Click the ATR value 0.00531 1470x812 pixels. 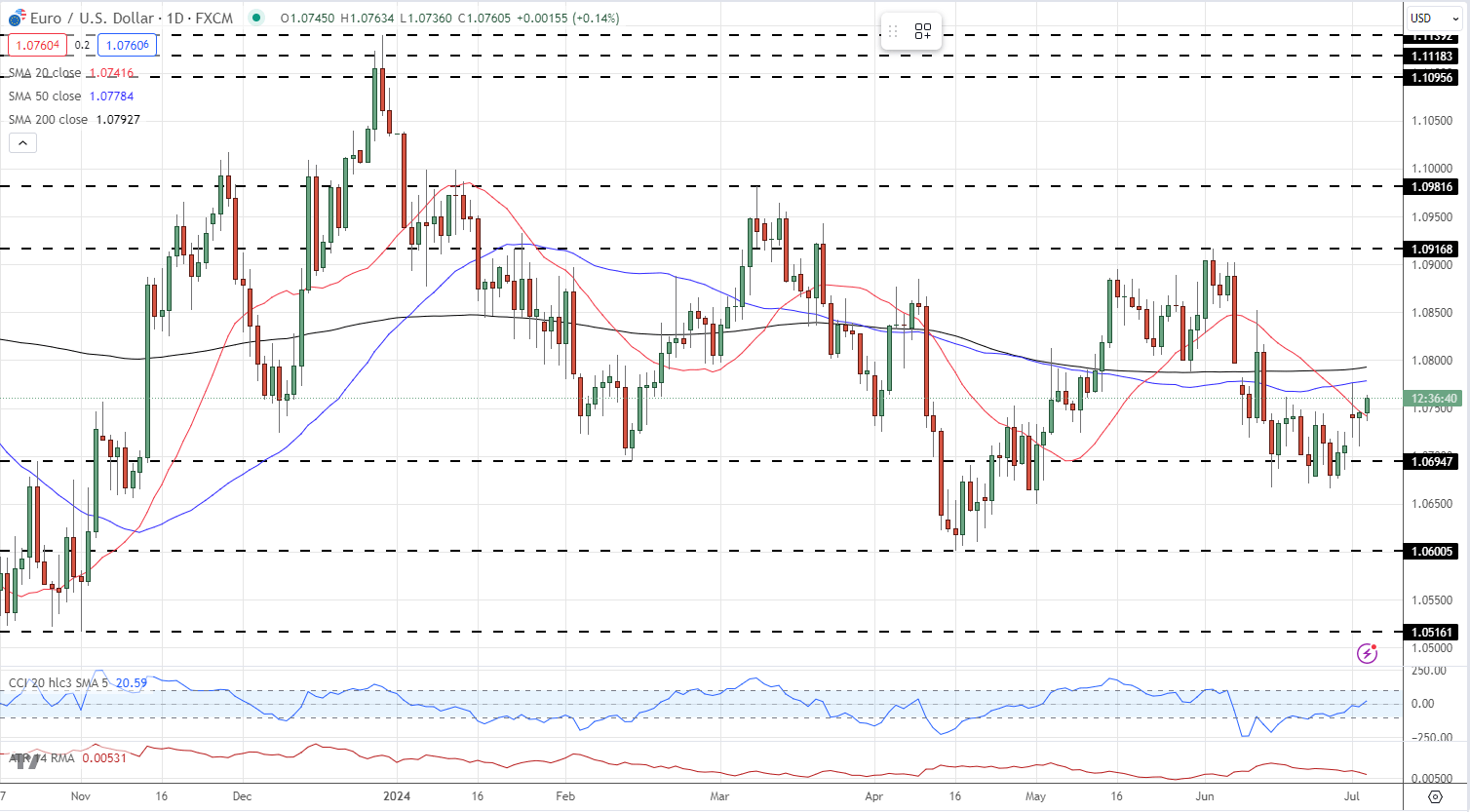(x=104, y=757)
